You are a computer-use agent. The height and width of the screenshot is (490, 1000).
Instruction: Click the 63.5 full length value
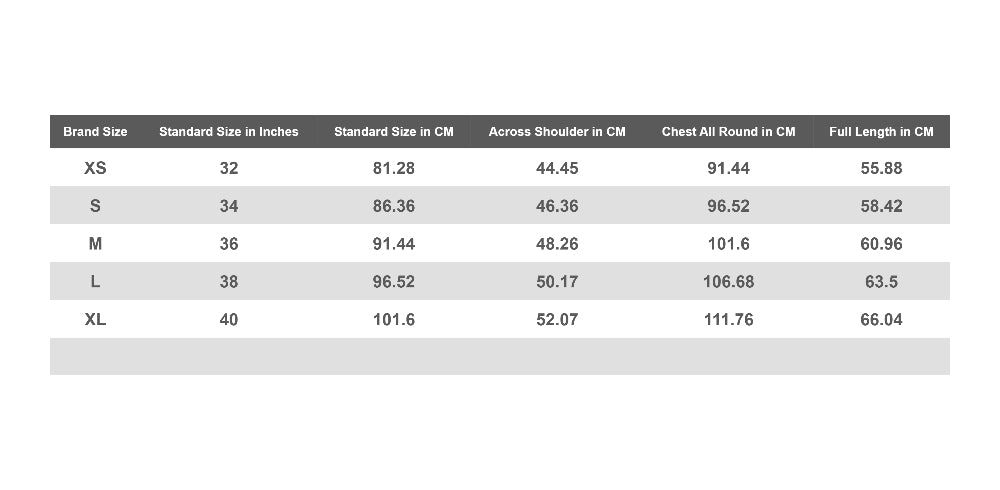point(881,281)
